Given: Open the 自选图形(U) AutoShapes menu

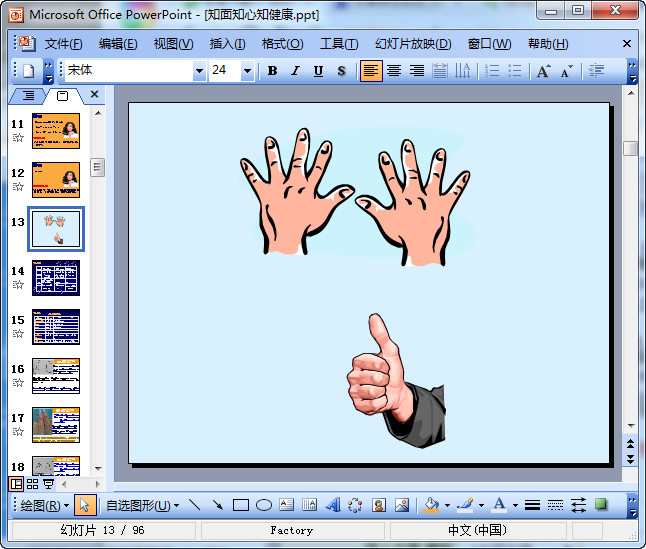Looking at the screenshot, I should pos(143,505).
